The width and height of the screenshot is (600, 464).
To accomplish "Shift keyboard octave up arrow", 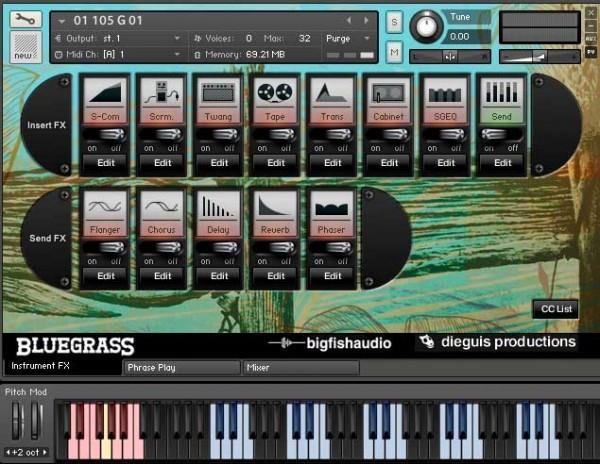I will coord(45,452).
